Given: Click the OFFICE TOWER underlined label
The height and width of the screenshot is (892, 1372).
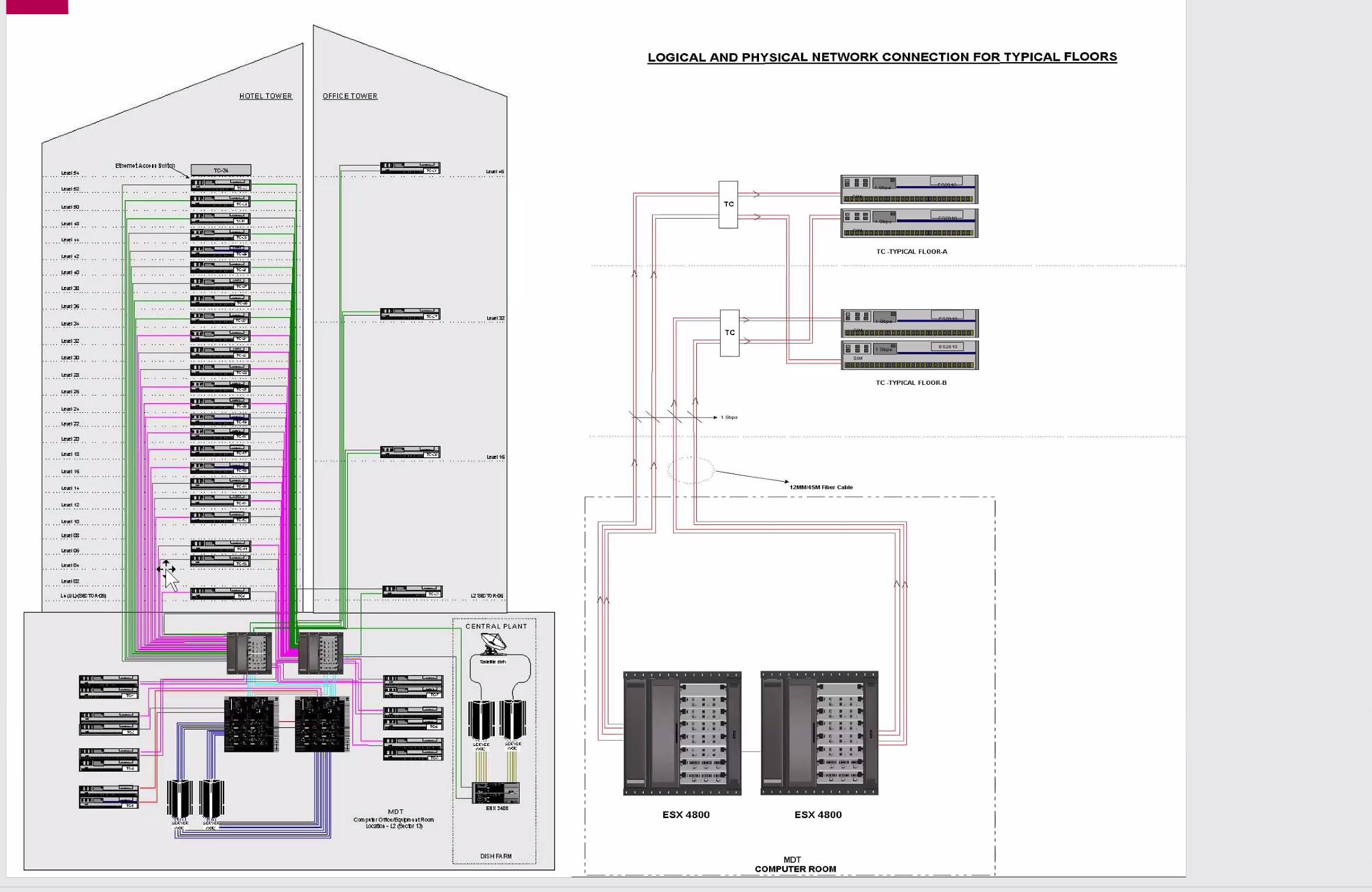Looking at the screenshot, I should [x=349, y=96].
